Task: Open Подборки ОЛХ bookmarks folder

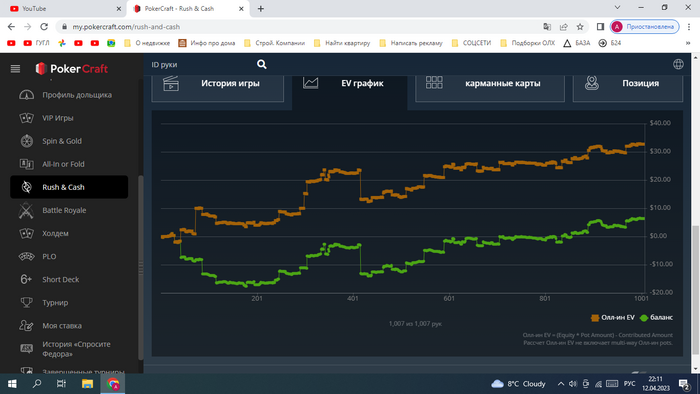Action: click(527, 43)
